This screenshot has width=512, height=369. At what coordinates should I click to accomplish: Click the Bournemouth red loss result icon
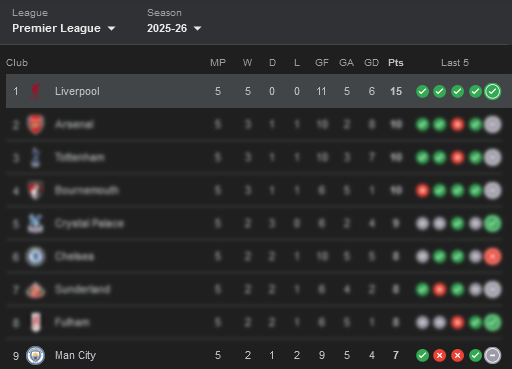pyautogui.click(x=422, y=190)
